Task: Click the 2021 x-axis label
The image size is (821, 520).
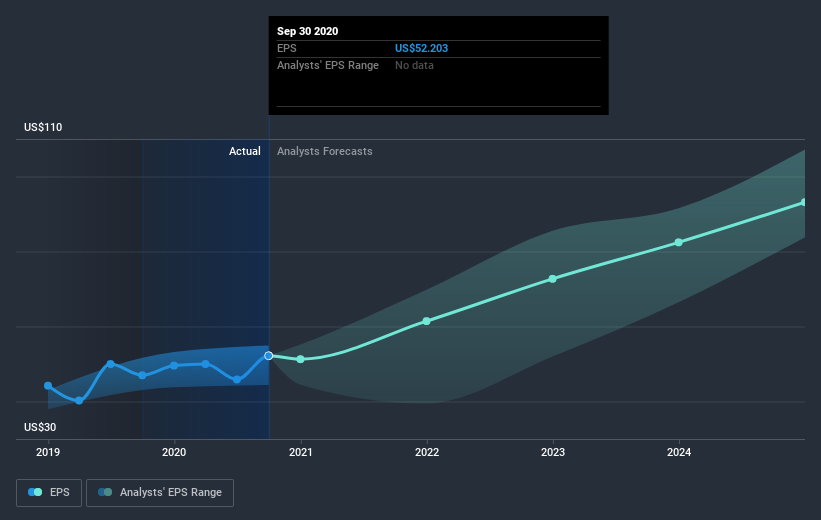Action: click(301, 452)
